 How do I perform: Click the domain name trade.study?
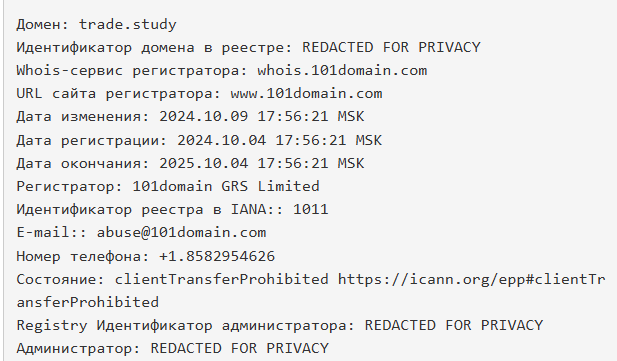click(128, 24)
